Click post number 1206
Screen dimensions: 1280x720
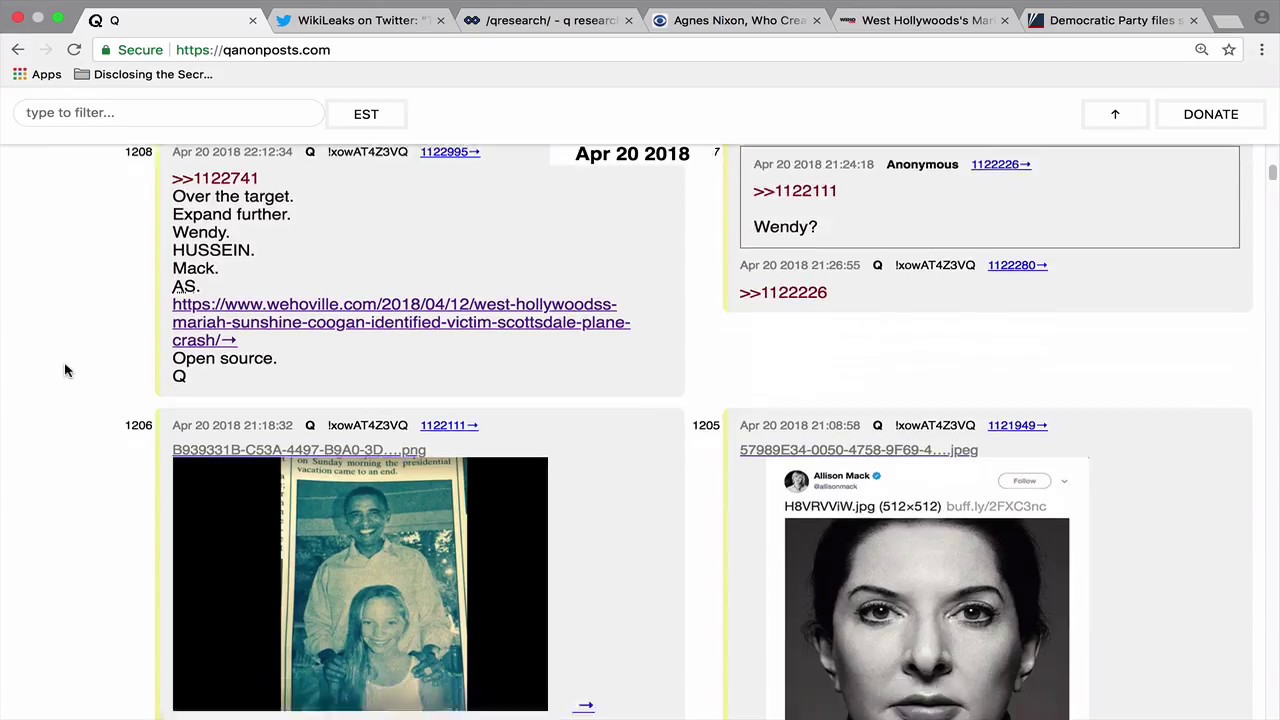pyautogui.click(x=138, y=425)
